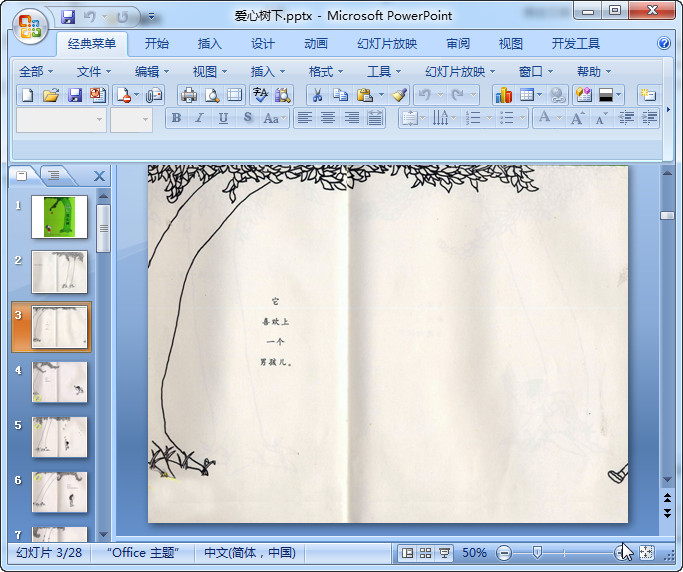Expand the Numbering list dropdown arrow
The width and height of the screenshot is (683, 572).
click(x=489, y=118)
